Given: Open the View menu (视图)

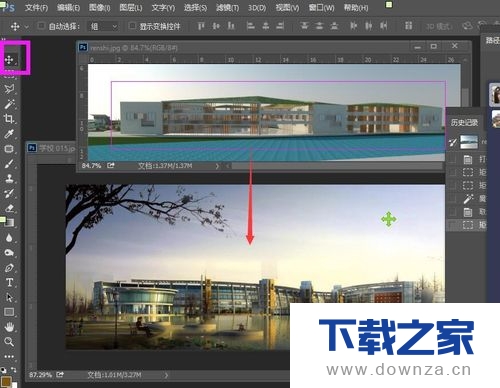Looking at the screenshot, I should point(287,7).
